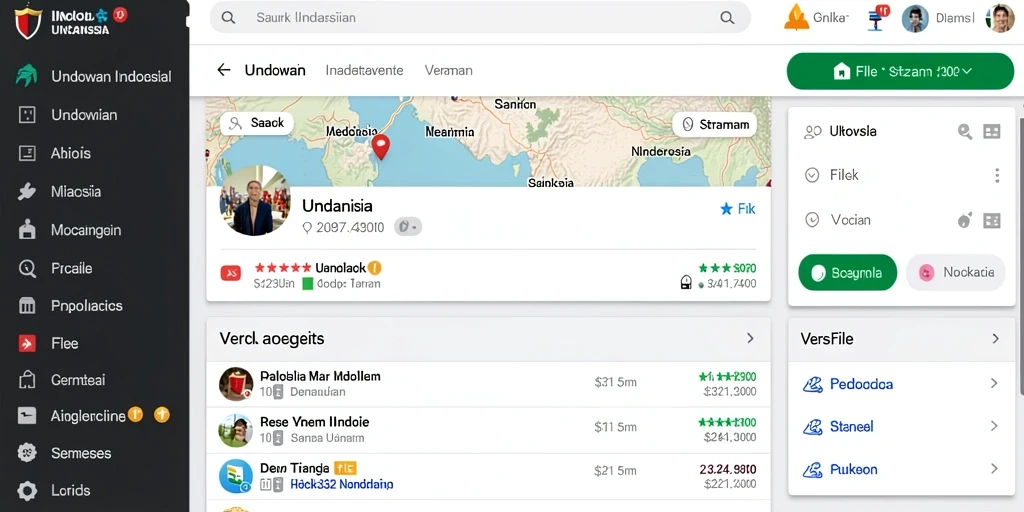The height and width of the screenshot is (512, 1024).
Task: Click the search magnifier icon beside Ulkovsia
Action: click(965, 131)
